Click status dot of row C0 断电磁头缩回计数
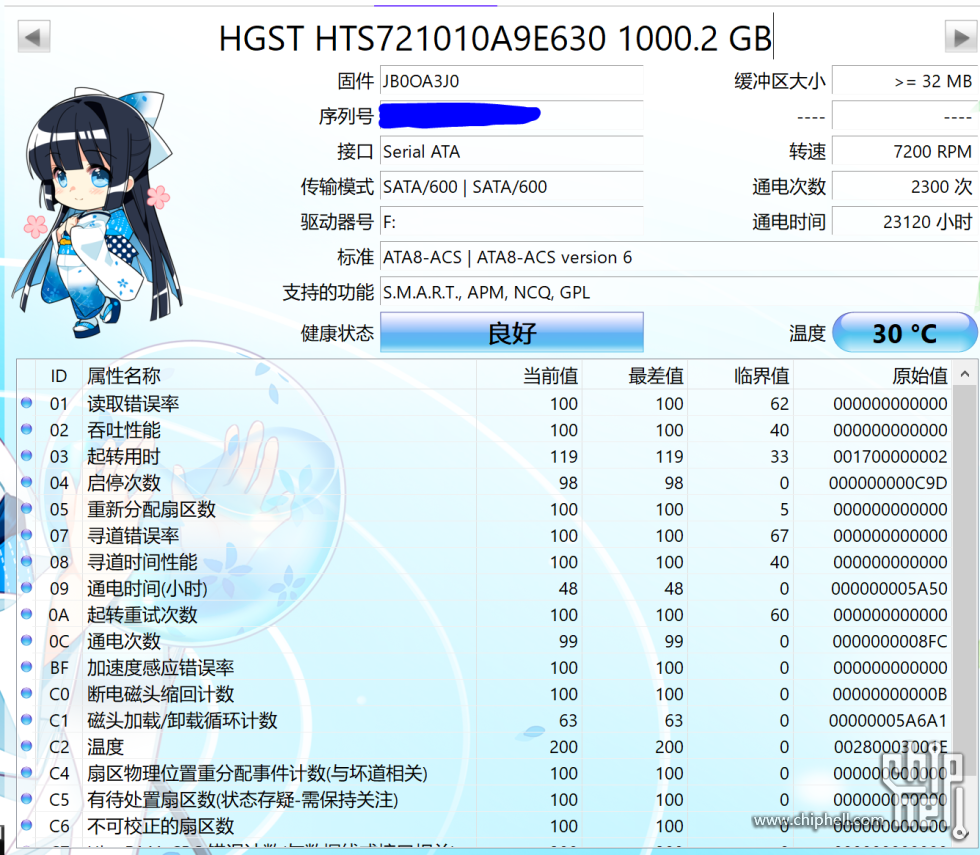980x855 pixels. (x=26, y=692)
